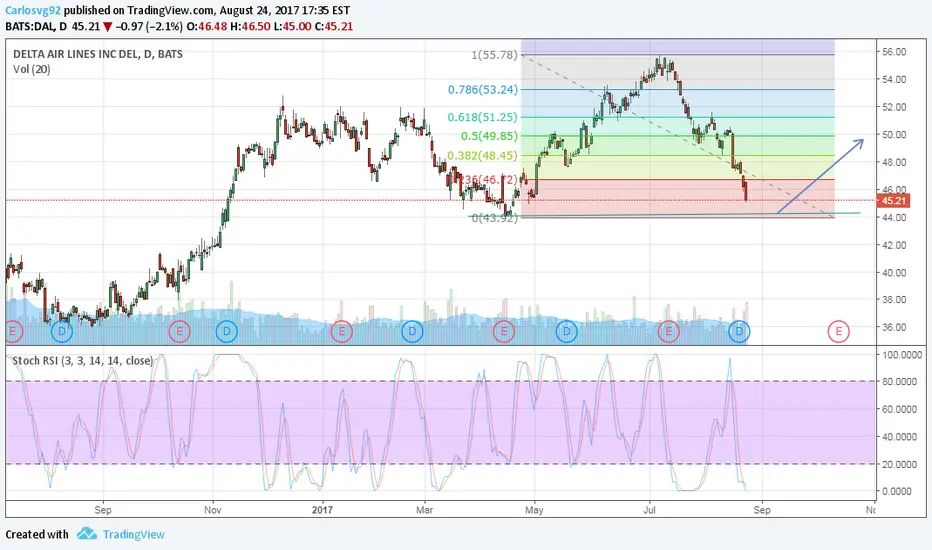
Task: Click the August 24, 2017 17:35 EST timestamp
Action: pyautogui.click(x=284, y=11)
